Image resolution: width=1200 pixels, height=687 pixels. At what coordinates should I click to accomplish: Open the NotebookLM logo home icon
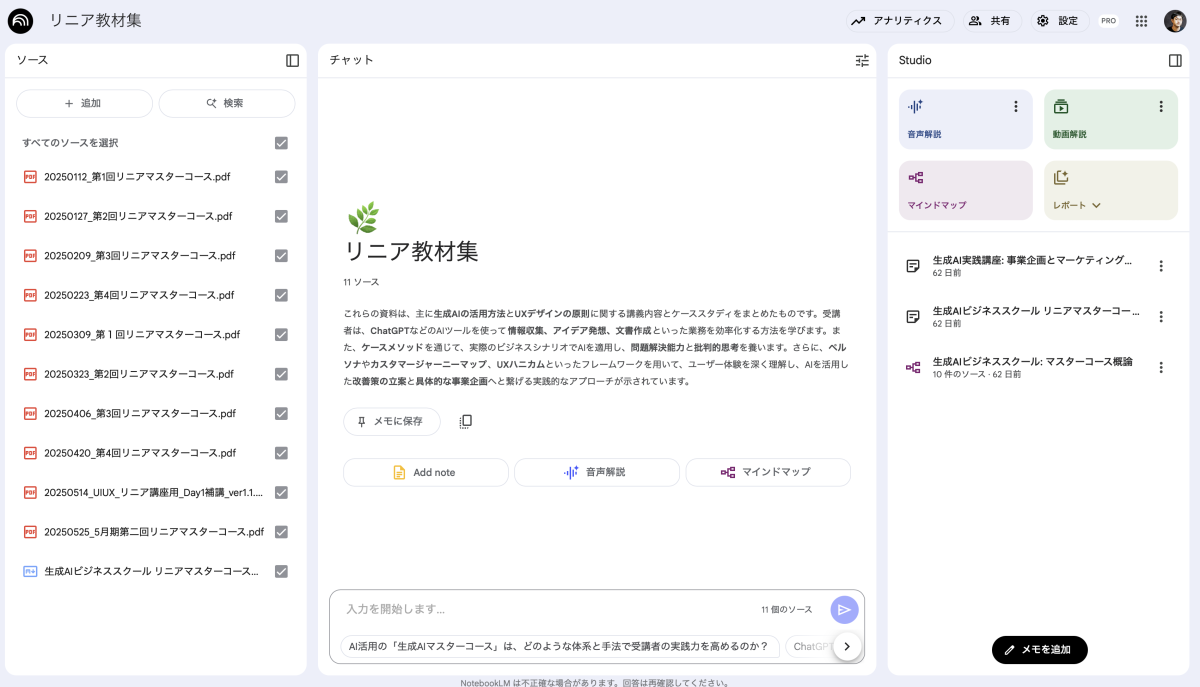point(20,21)
